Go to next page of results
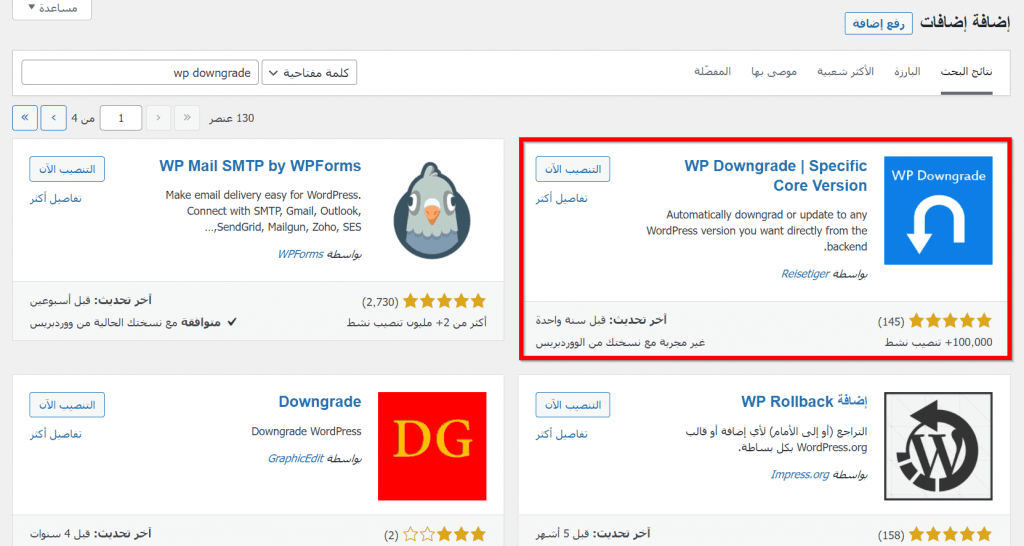 [54, 118]
